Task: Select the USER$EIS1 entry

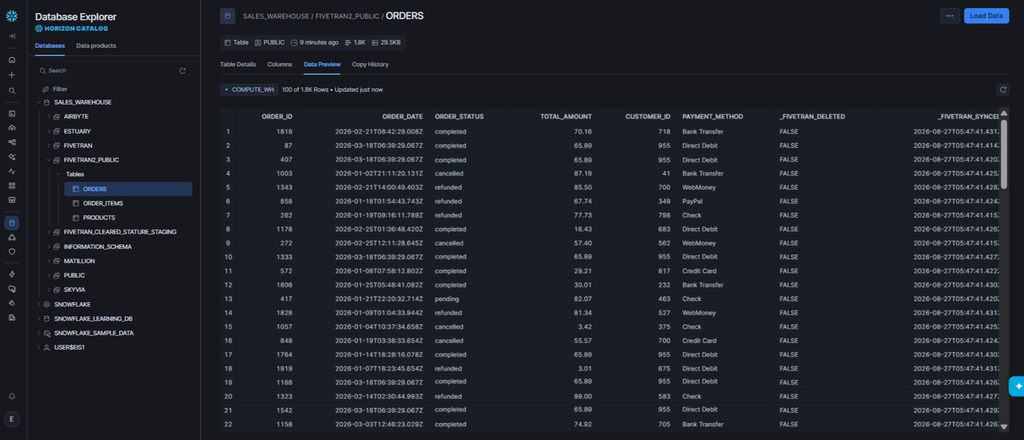Action: (70, 347)
